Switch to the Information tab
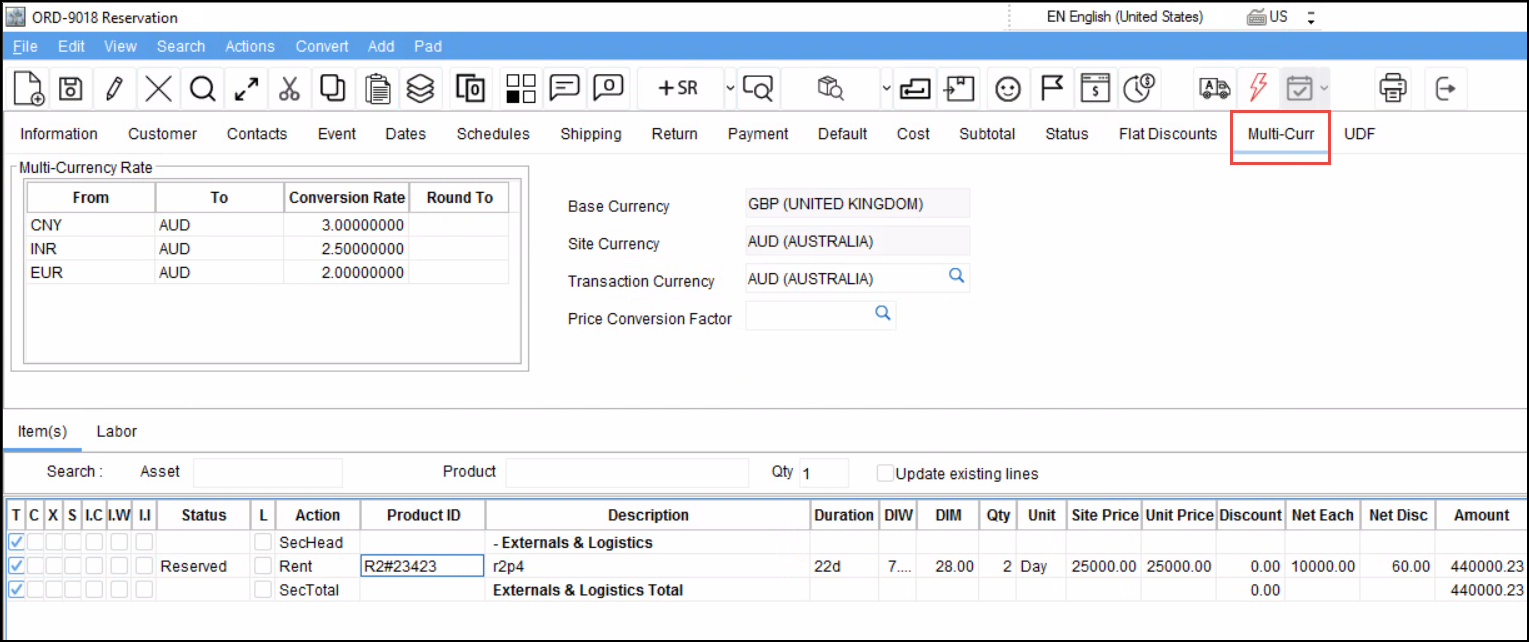The width and height of the screenshot is (1529, 642). pos(59,134)
